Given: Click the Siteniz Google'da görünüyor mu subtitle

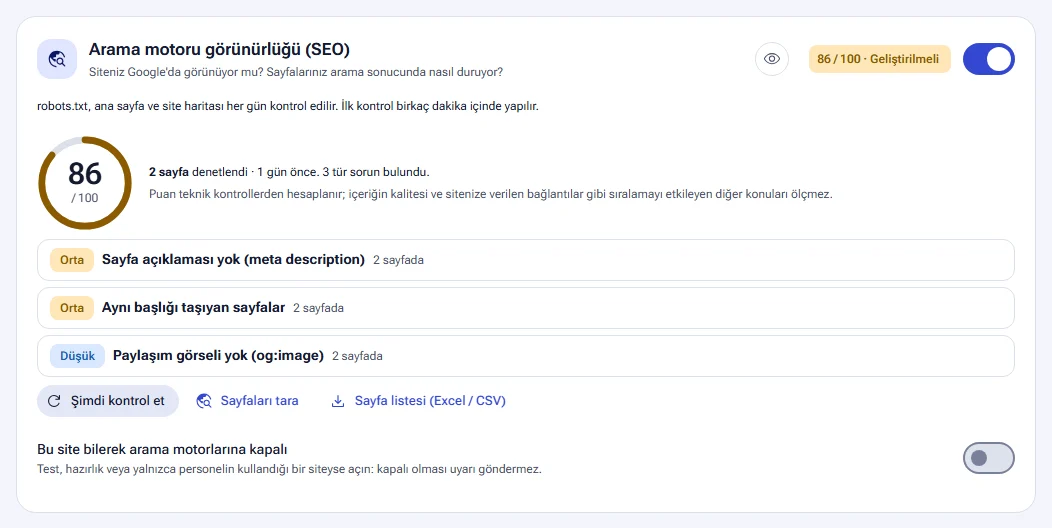Looking at the screenshot, I should [296, 72].
